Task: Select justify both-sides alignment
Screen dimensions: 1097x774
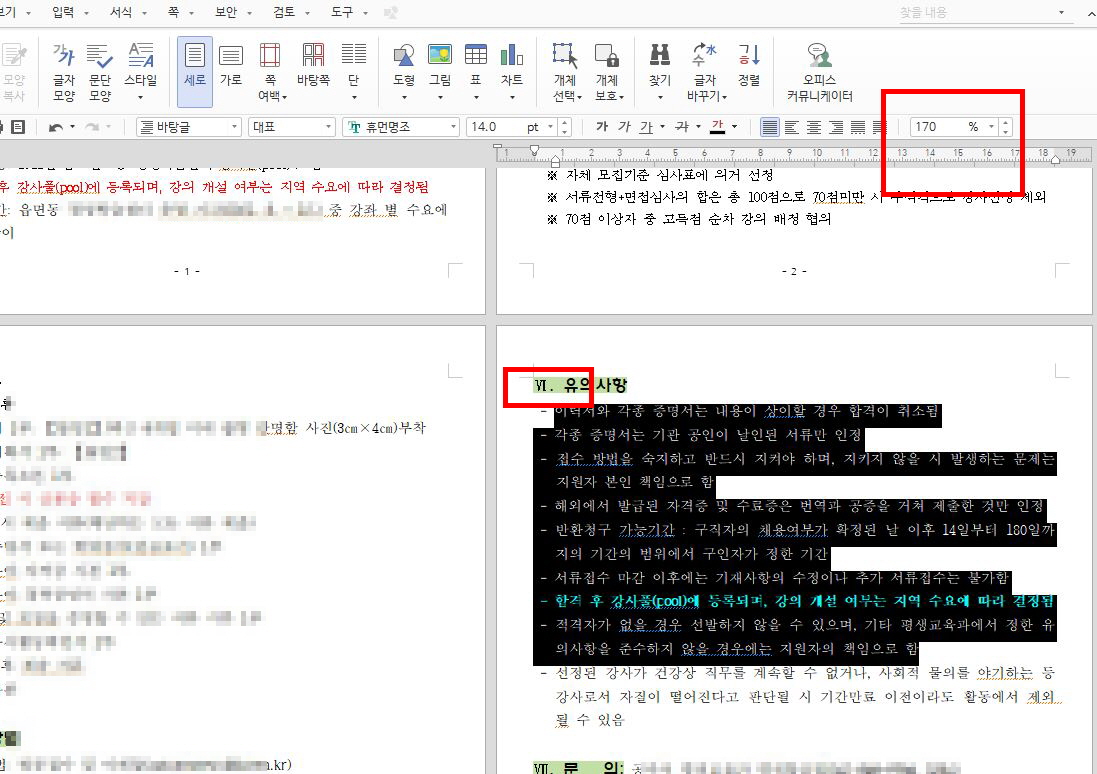Action: click(769, 127)
